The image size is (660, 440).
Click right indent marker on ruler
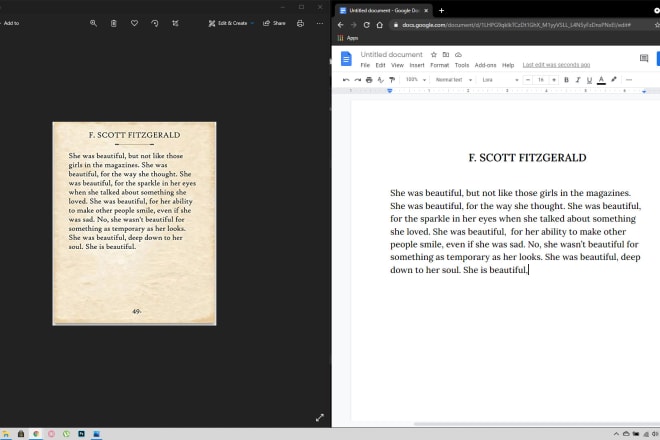pos(644,91)
